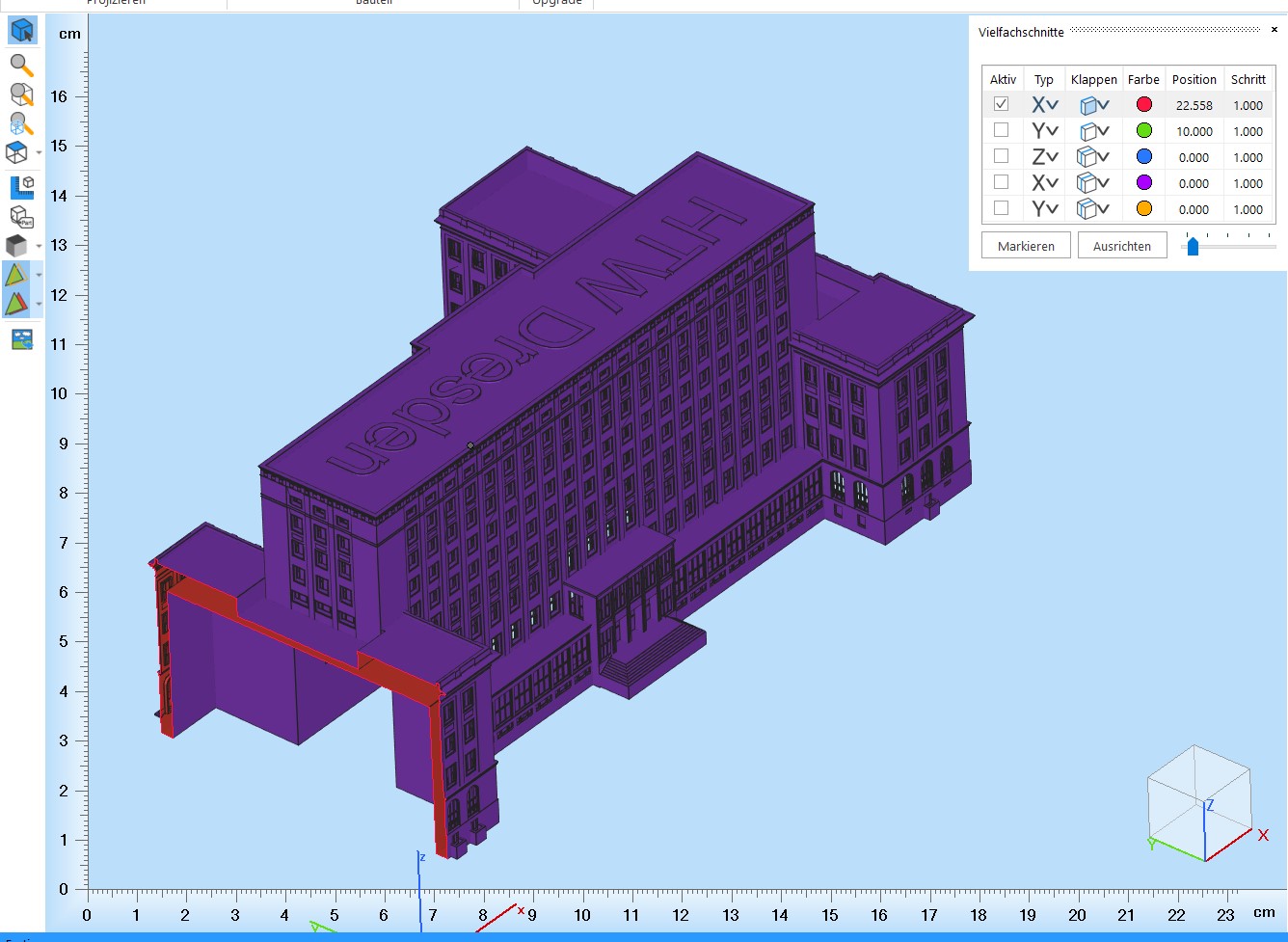Click the Vielfachschnitte panel title
This screenshot has width=1288, height=942.
pos(1021,32)
